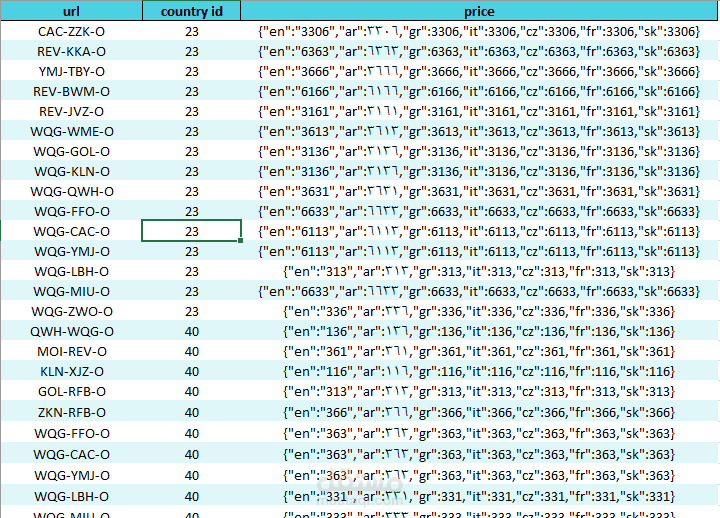This screenshot has width=720, height=518.
Task: Select the WQG-KLN-O url cell
Action: pos(71,171)
